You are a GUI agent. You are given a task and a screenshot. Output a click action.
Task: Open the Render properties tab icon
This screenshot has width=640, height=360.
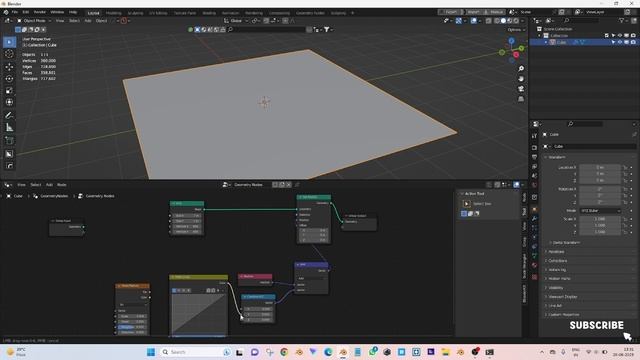click(534, 147)
